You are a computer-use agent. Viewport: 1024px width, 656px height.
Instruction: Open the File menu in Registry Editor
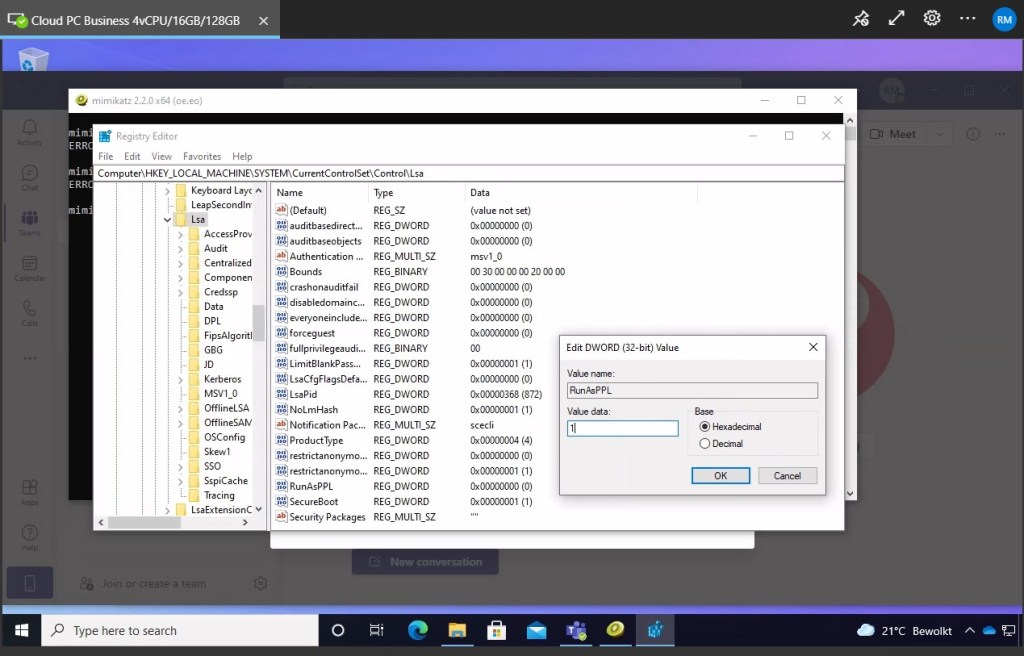(x=106, y=156)
